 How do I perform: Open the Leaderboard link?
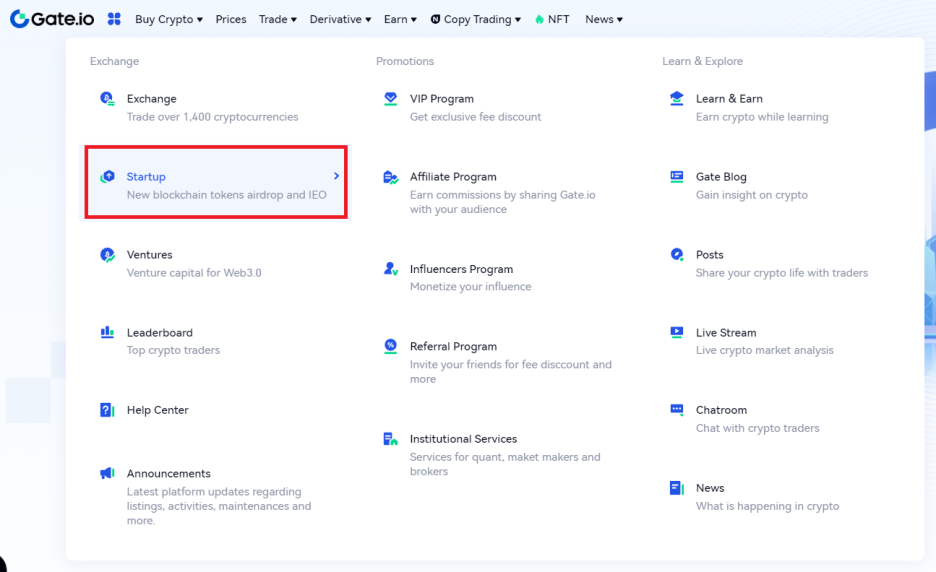(x=159, y=333)
